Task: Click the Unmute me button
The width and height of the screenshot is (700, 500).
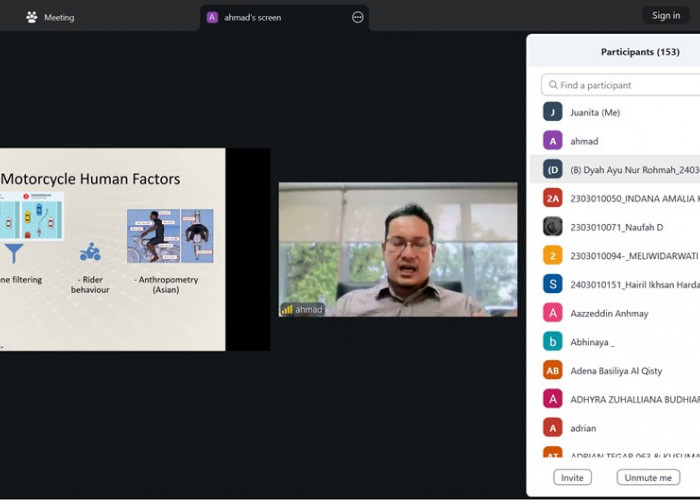Action: 647,478
